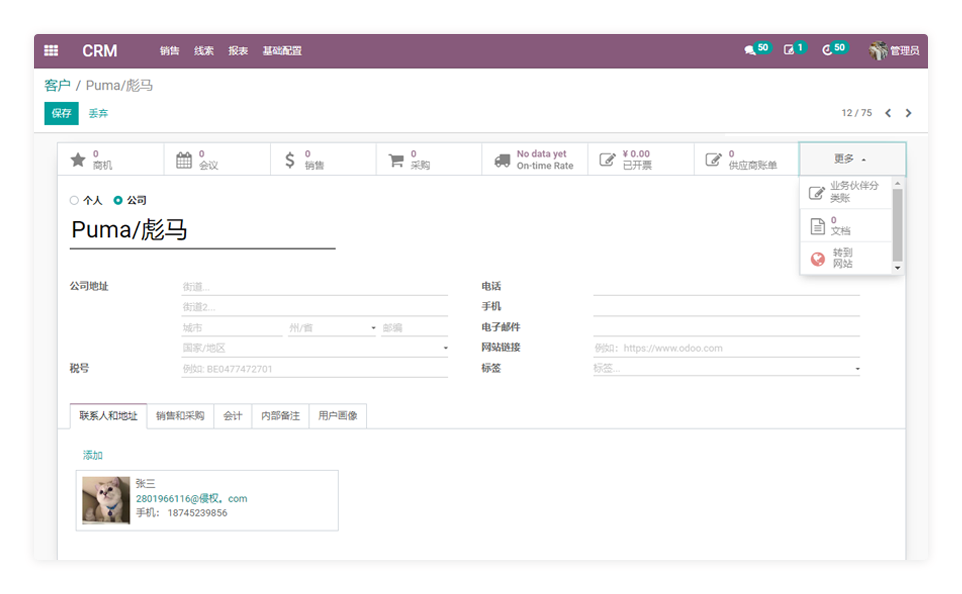
Task: Open the 供应商账单 vendor bills button
Action: (747, 160)
